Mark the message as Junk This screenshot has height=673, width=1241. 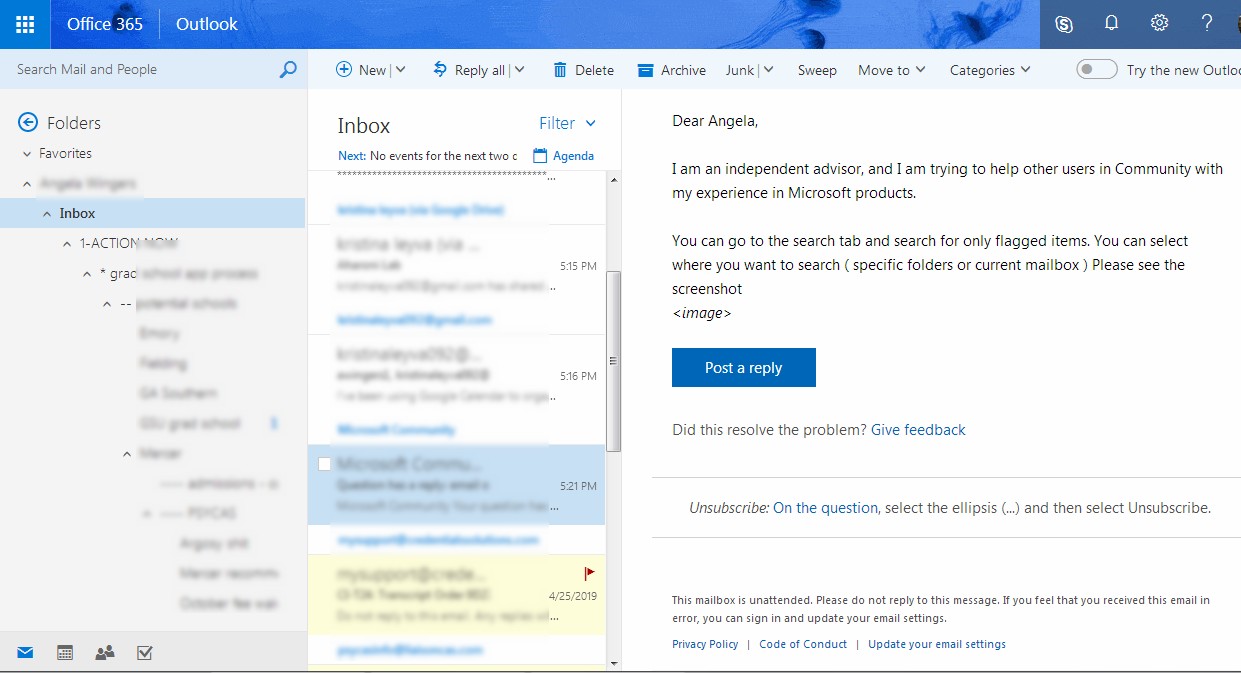(740, 70)
